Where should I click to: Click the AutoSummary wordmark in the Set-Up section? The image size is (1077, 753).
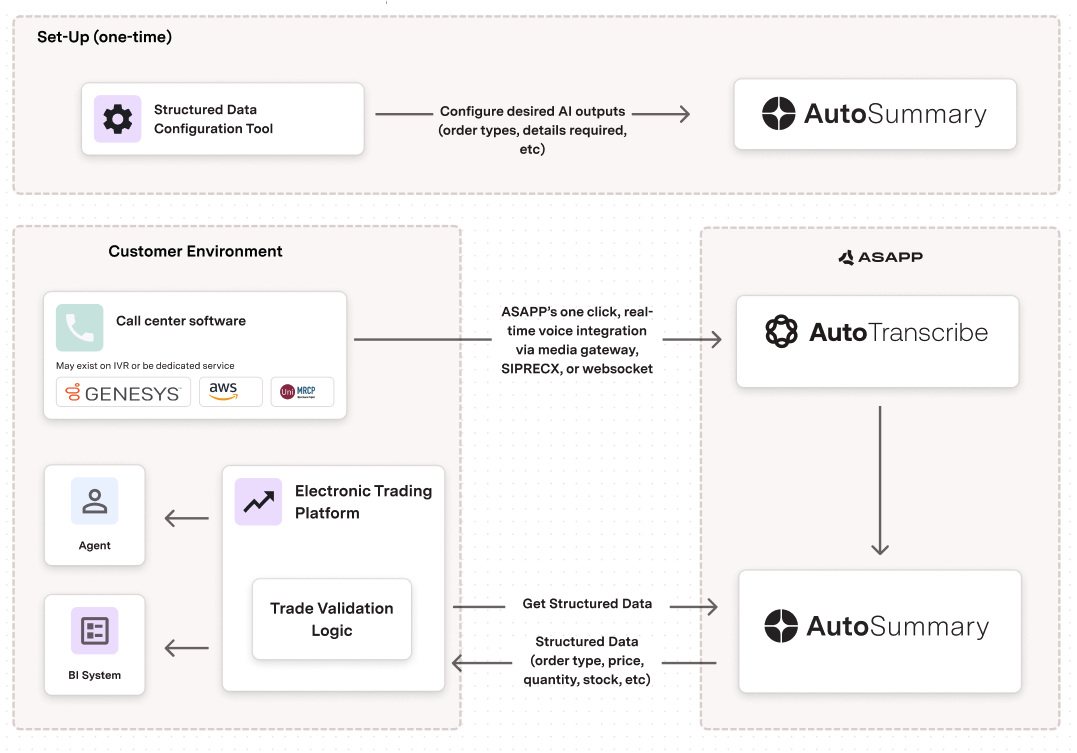895,114
